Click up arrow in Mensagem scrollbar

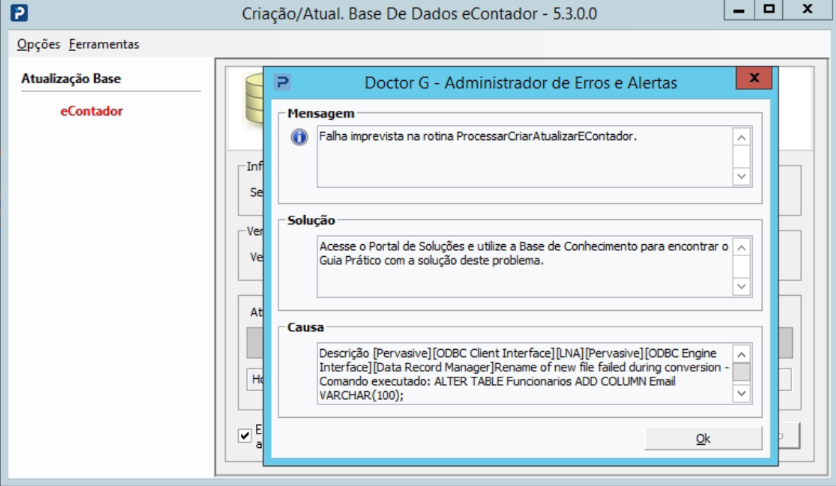(x=741, y=138)
